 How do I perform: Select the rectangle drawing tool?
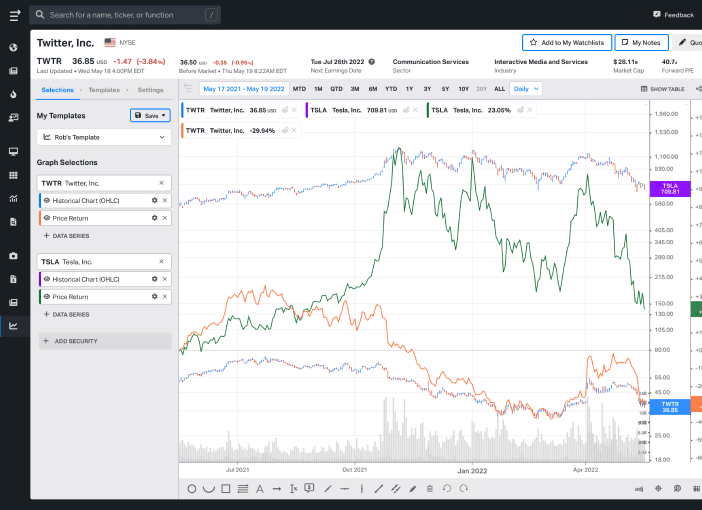[x=226, y=488]
